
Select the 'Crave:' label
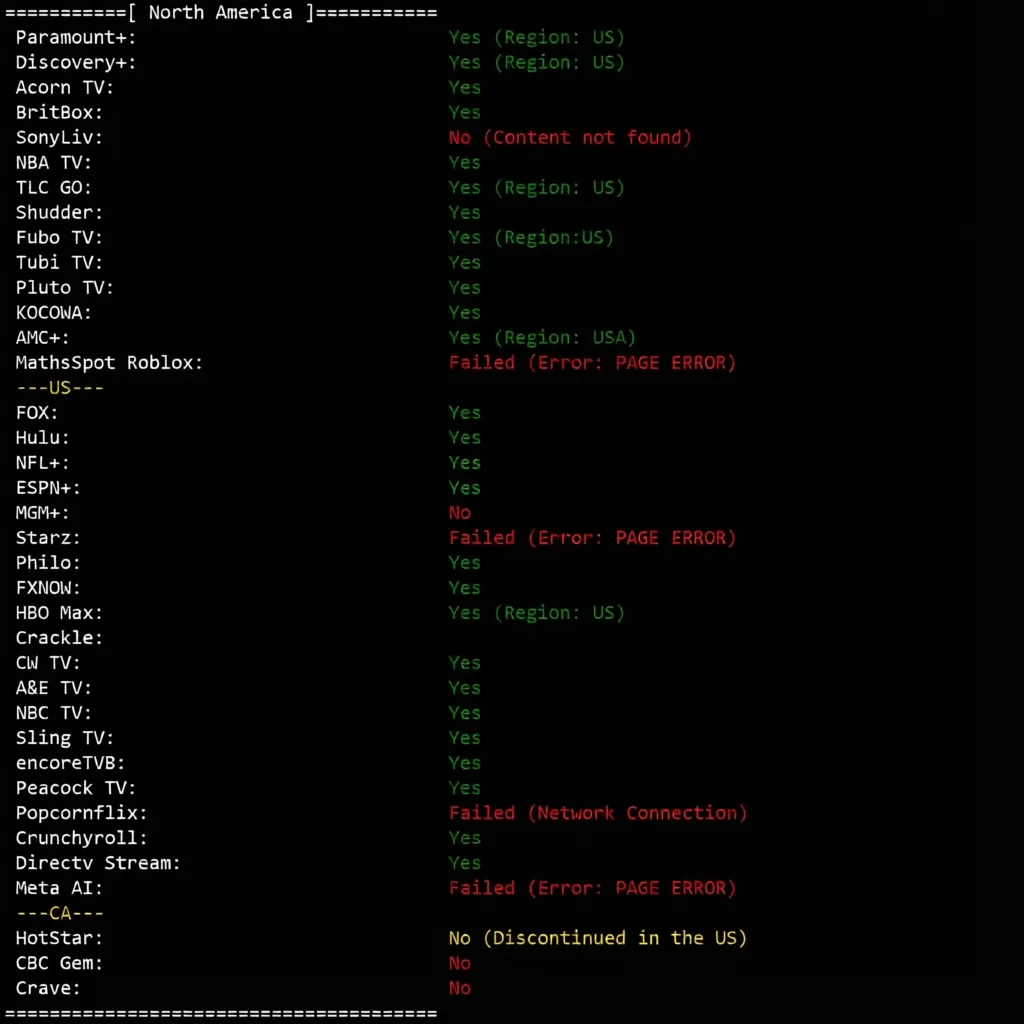[48, 989]
